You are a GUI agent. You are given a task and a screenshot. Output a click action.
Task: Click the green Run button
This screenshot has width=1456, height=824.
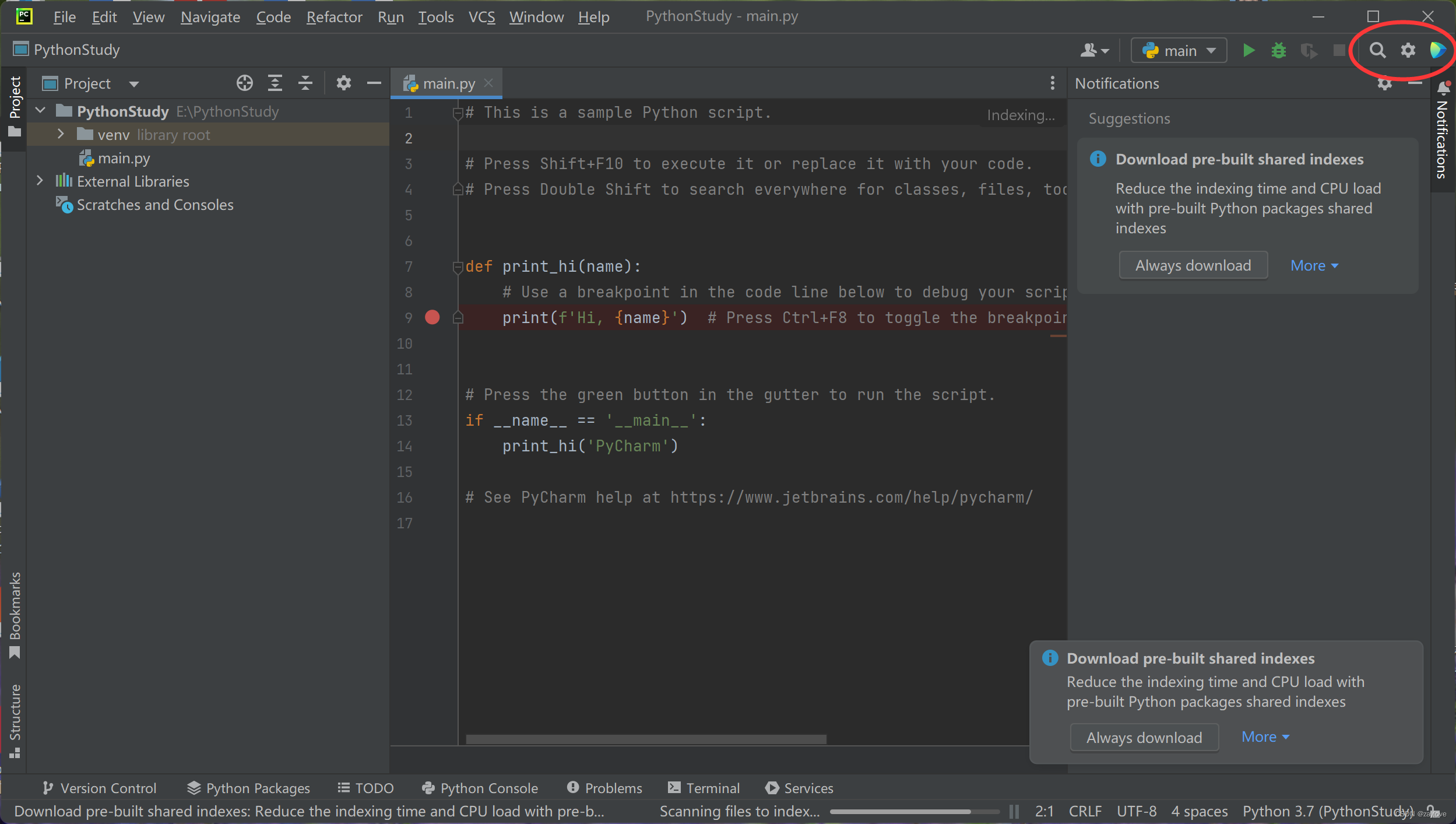point(1248,51)
